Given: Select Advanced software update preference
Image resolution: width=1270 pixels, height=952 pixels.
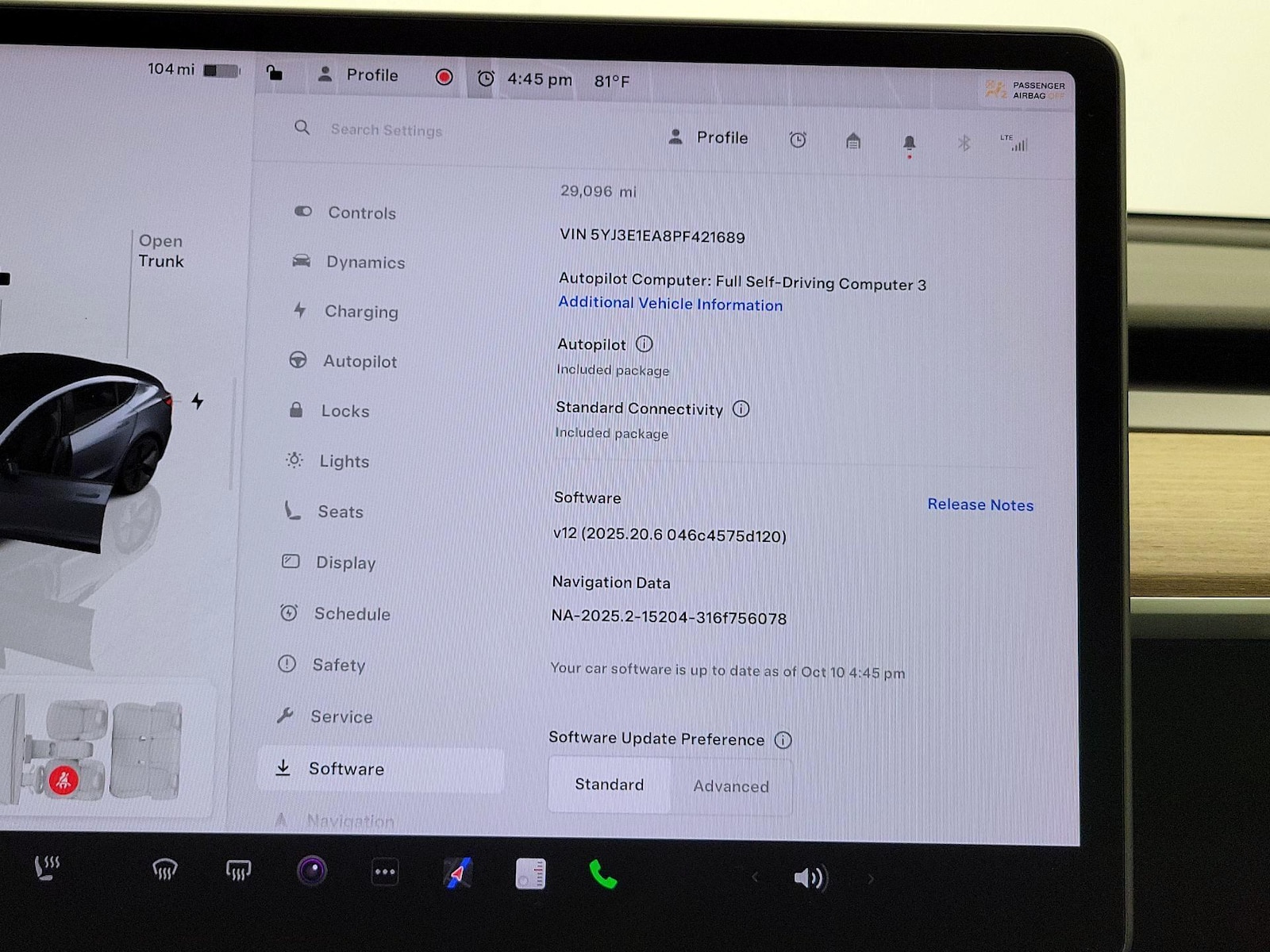Looking at the screenshot, I should pos(731,786).
